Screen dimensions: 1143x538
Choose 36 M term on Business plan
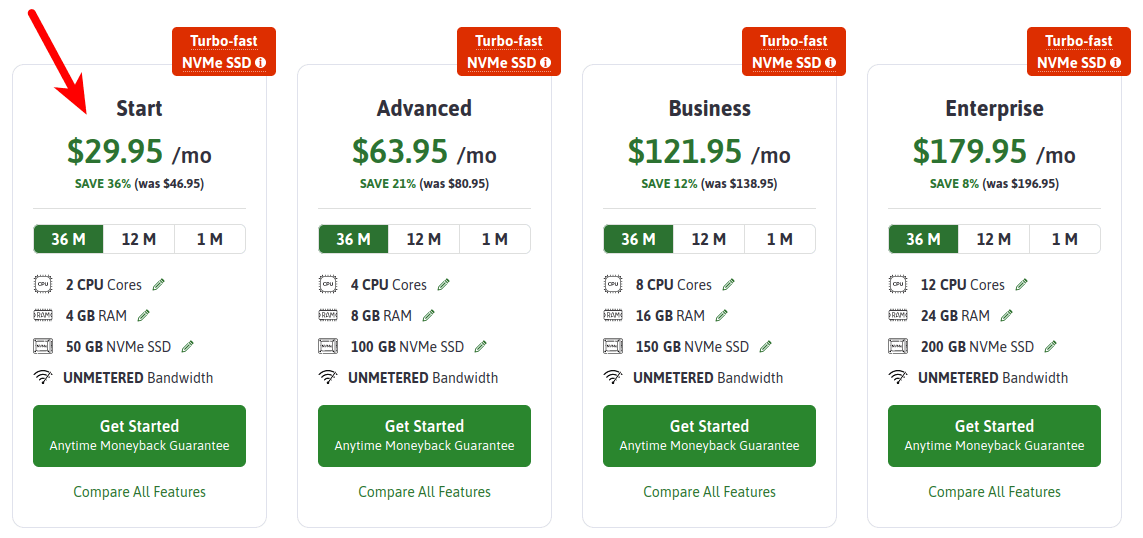point(638,239)
